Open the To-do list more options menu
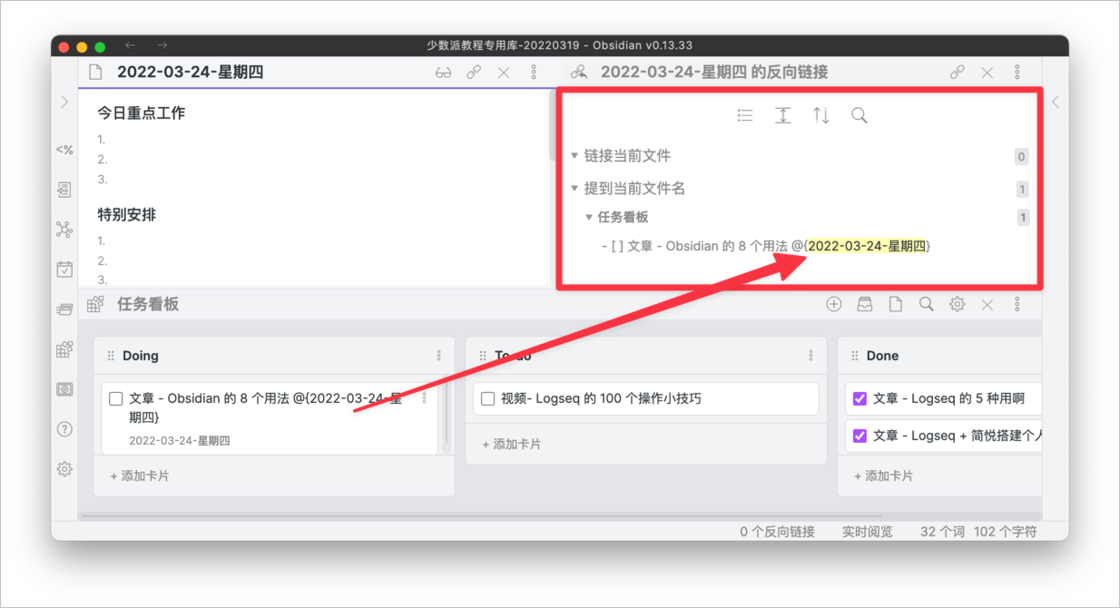 [x=810, y=356]
